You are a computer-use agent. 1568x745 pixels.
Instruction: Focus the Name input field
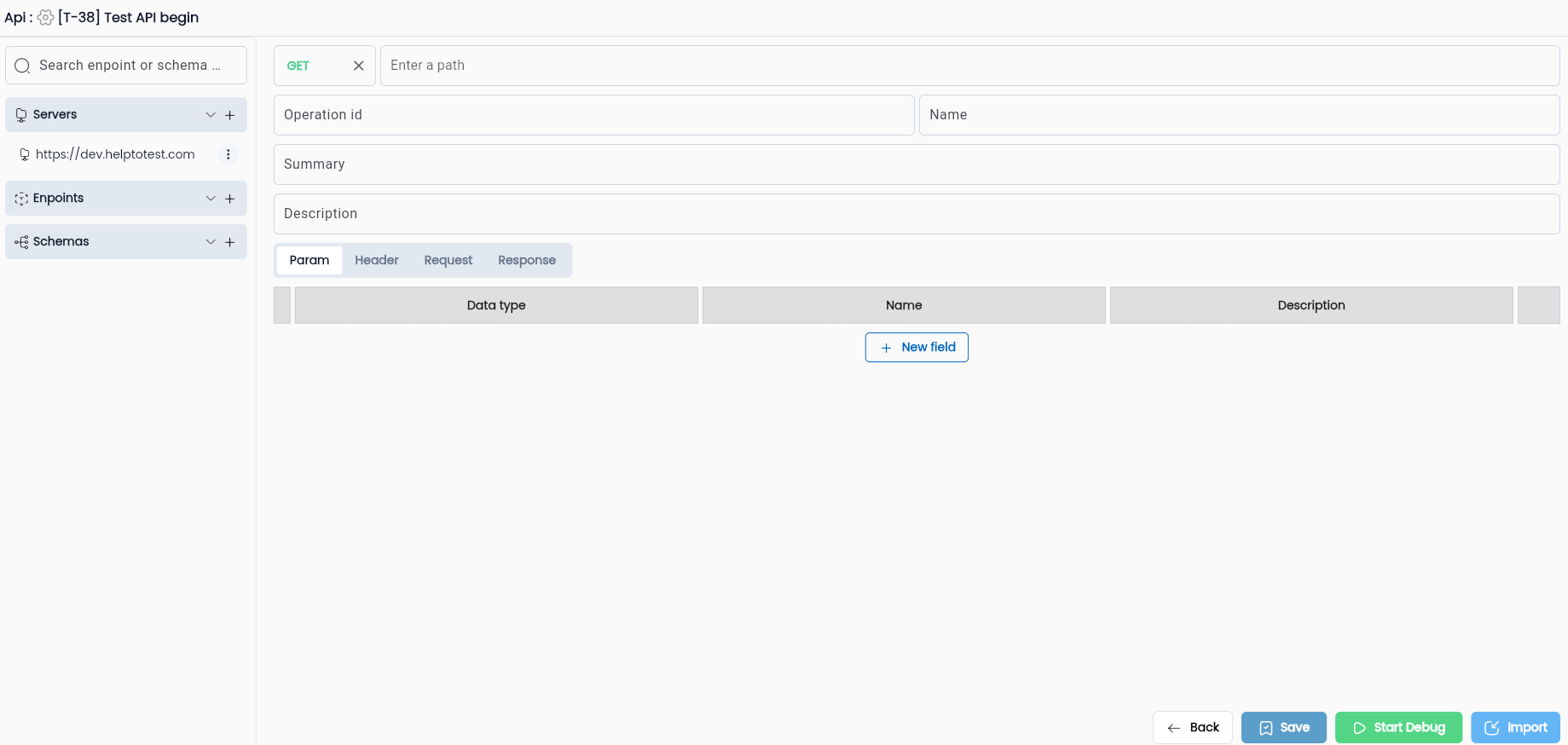1239,115
